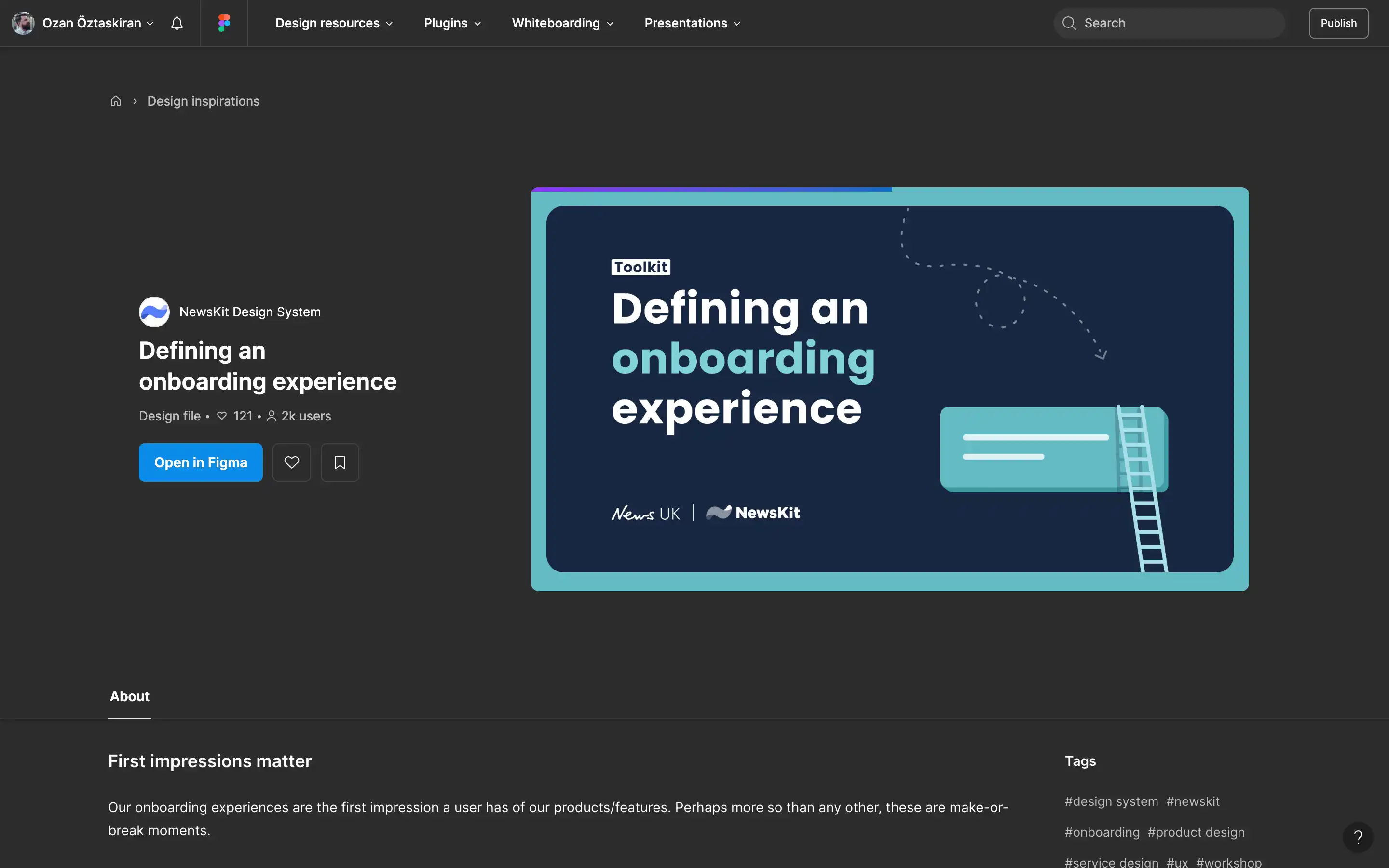Click Defining an onboarding experience title
Screen dimensions: 1389x868
(268, 366)
